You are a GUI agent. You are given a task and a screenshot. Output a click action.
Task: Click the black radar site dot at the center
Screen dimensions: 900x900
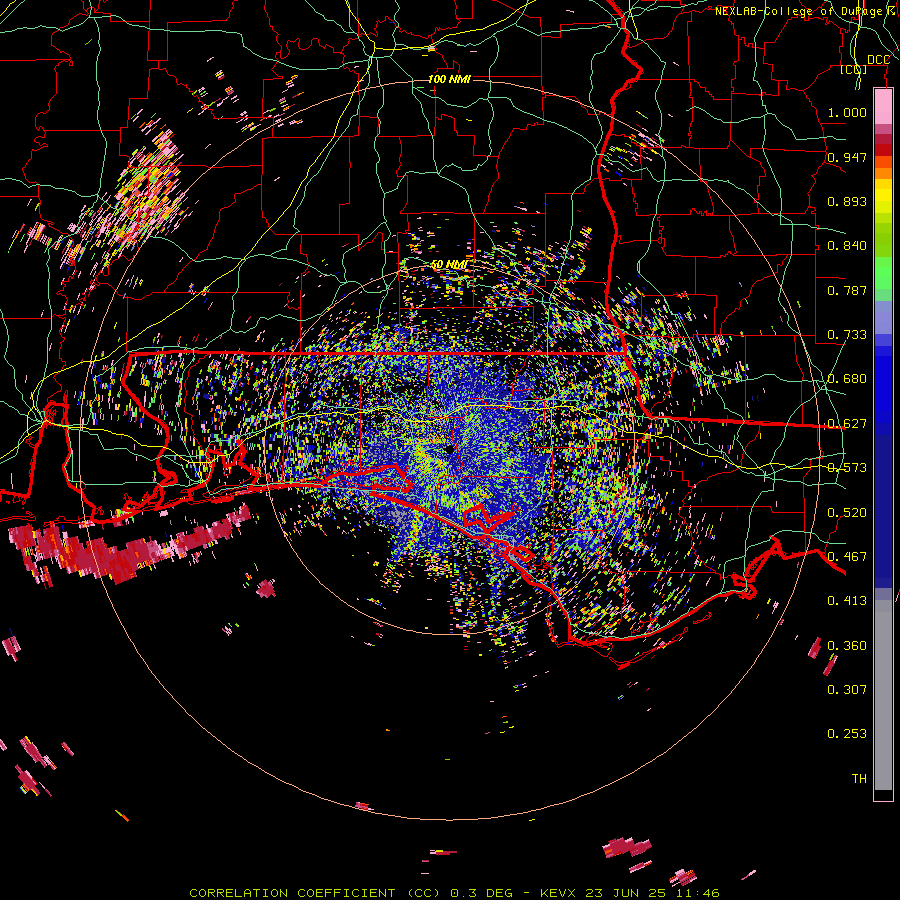tap(448, 450)
